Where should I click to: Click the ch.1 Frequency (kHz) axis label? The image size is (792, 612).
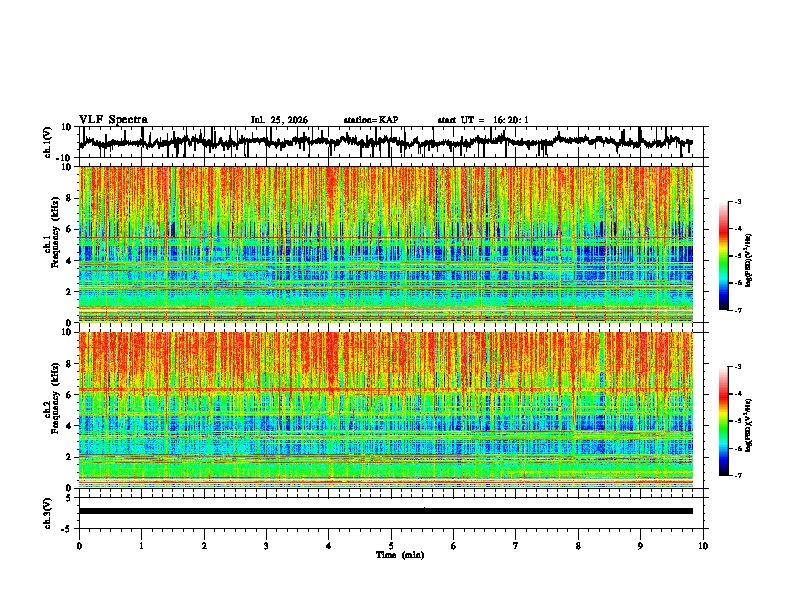[x=51, y=233]
